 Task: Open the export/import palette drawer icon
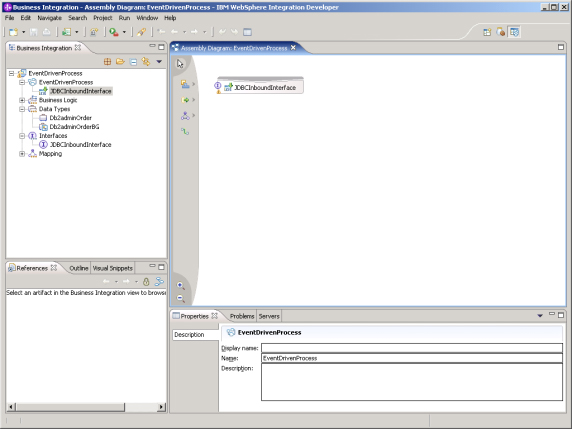click(x=185, y=100)
